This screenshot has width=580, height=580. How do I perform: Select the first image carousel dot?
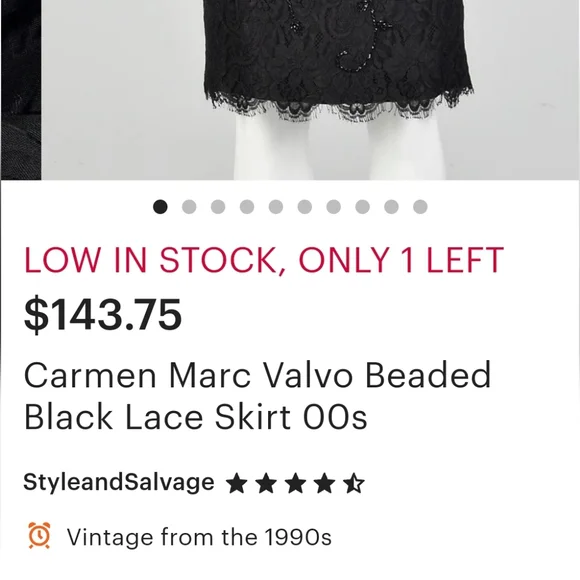[x=160, y=206]
